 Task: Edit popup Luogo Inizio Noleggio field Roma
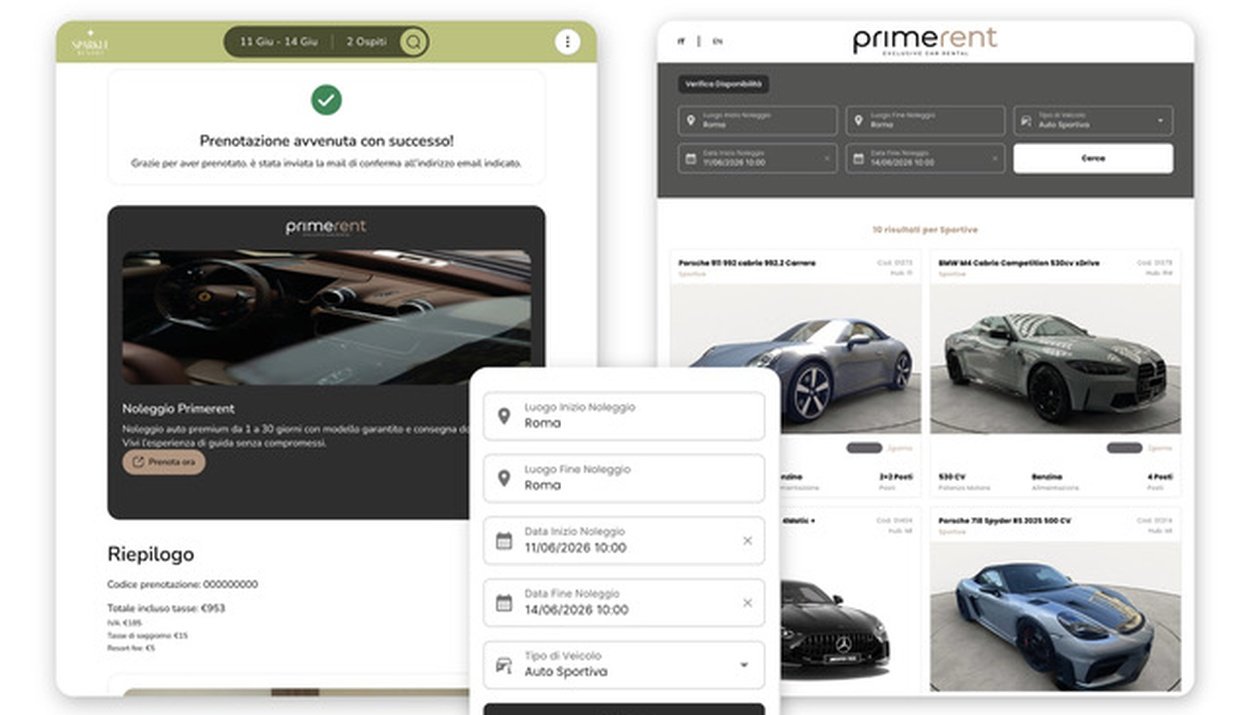pos(624,416)
